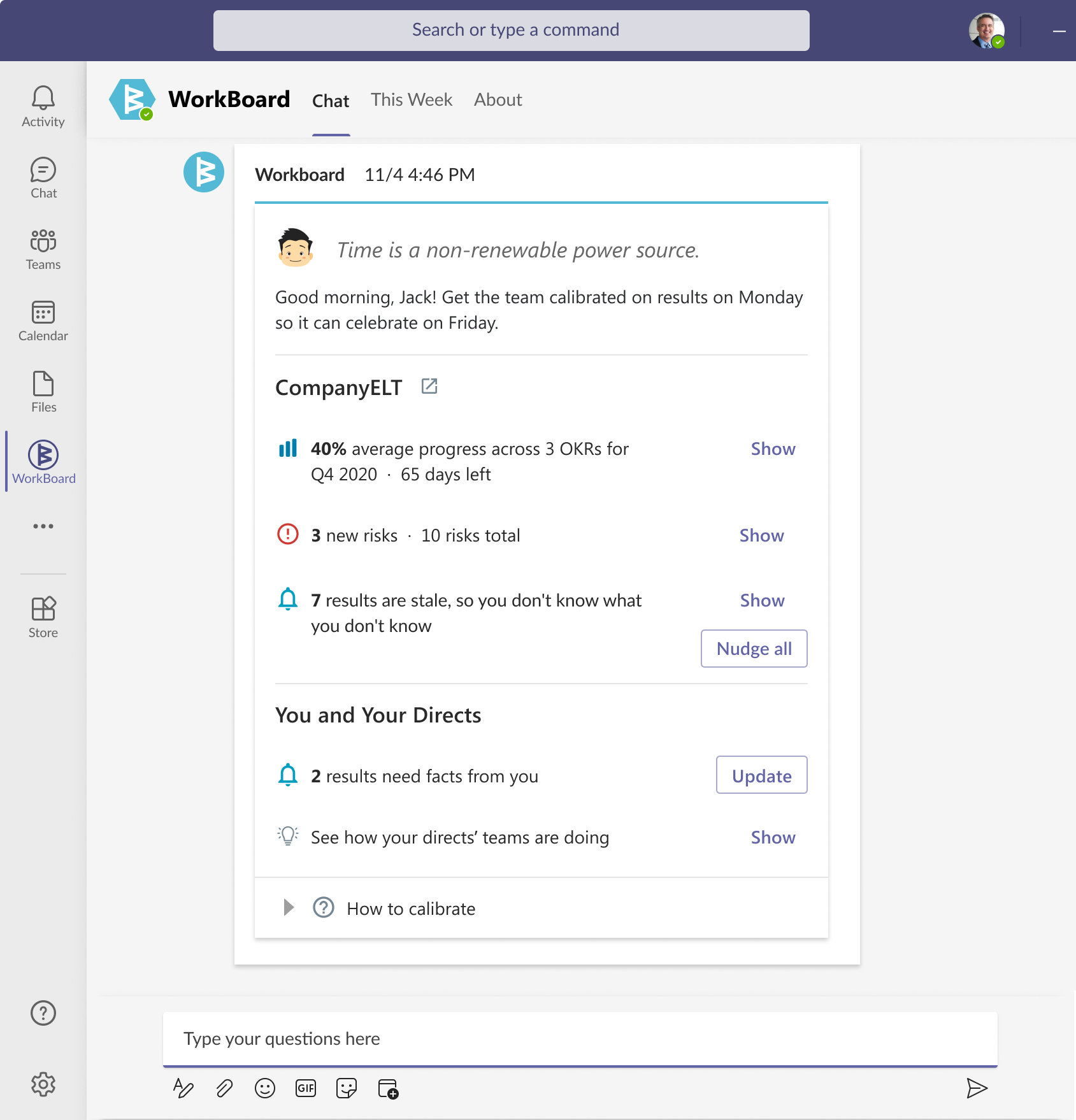
Task: Click Update for results needing facts
Action: (x=762, y=775)
